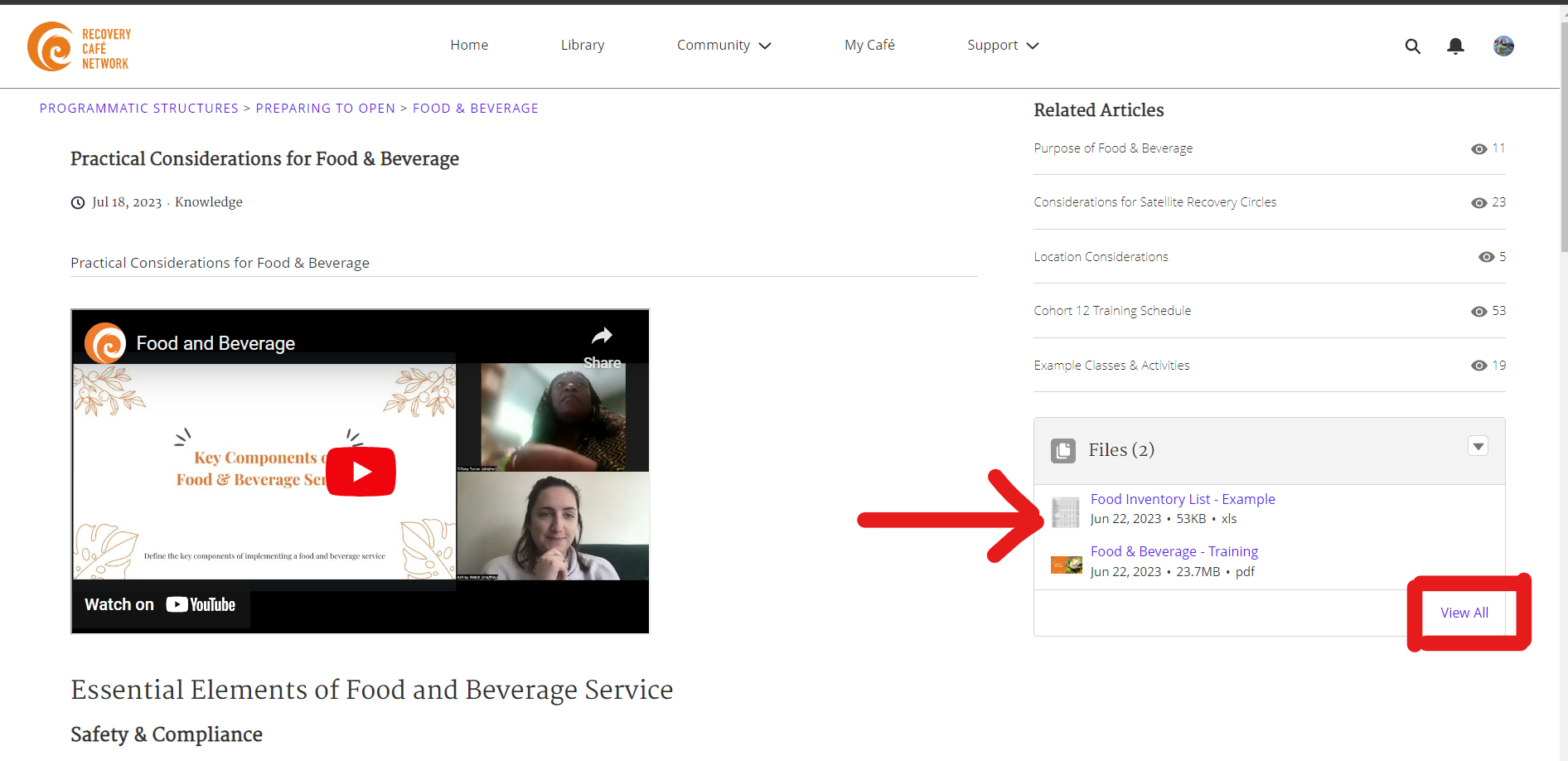Switch to the Library section
This screenshot has width=1568, height=761.
(583, 46)
